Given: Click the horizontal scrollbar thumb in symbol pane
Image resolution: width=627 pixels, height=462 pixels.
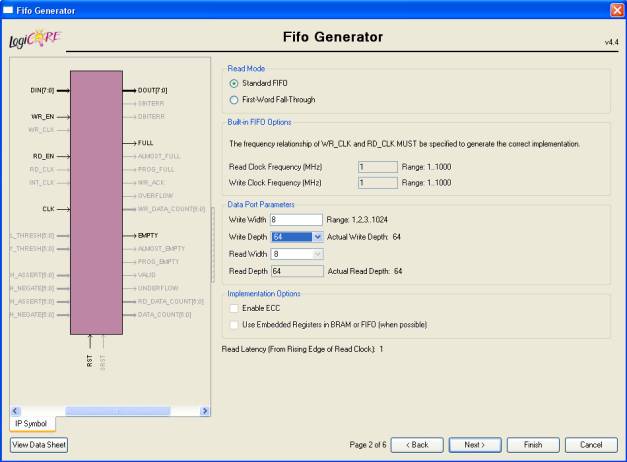Looking at the screenshot, I should pos(118,411).
